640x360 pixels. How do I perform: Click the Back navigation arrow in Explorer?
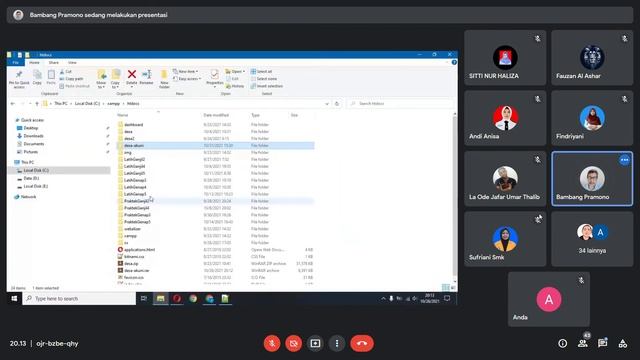[13, 104]
